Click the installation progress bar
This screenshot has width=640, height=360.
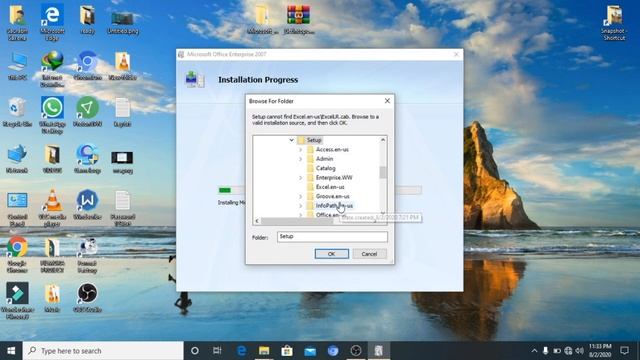320,190
